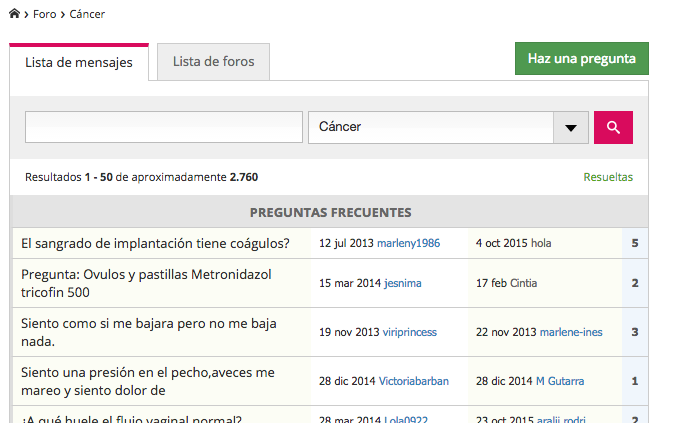View user profile M Gutarra

tap(560, 381)
